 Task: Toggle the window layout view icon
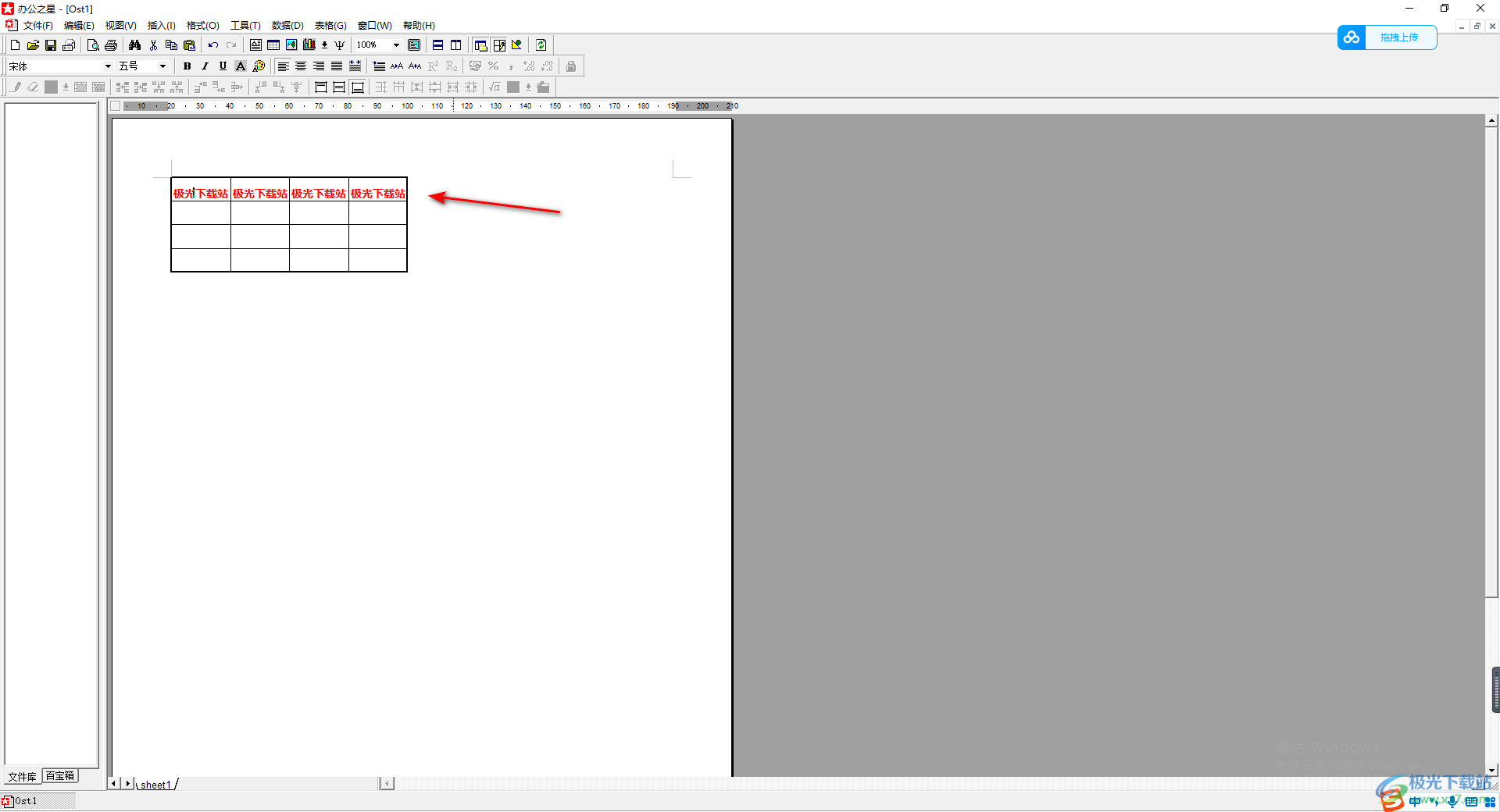click(x=480, y=45)
